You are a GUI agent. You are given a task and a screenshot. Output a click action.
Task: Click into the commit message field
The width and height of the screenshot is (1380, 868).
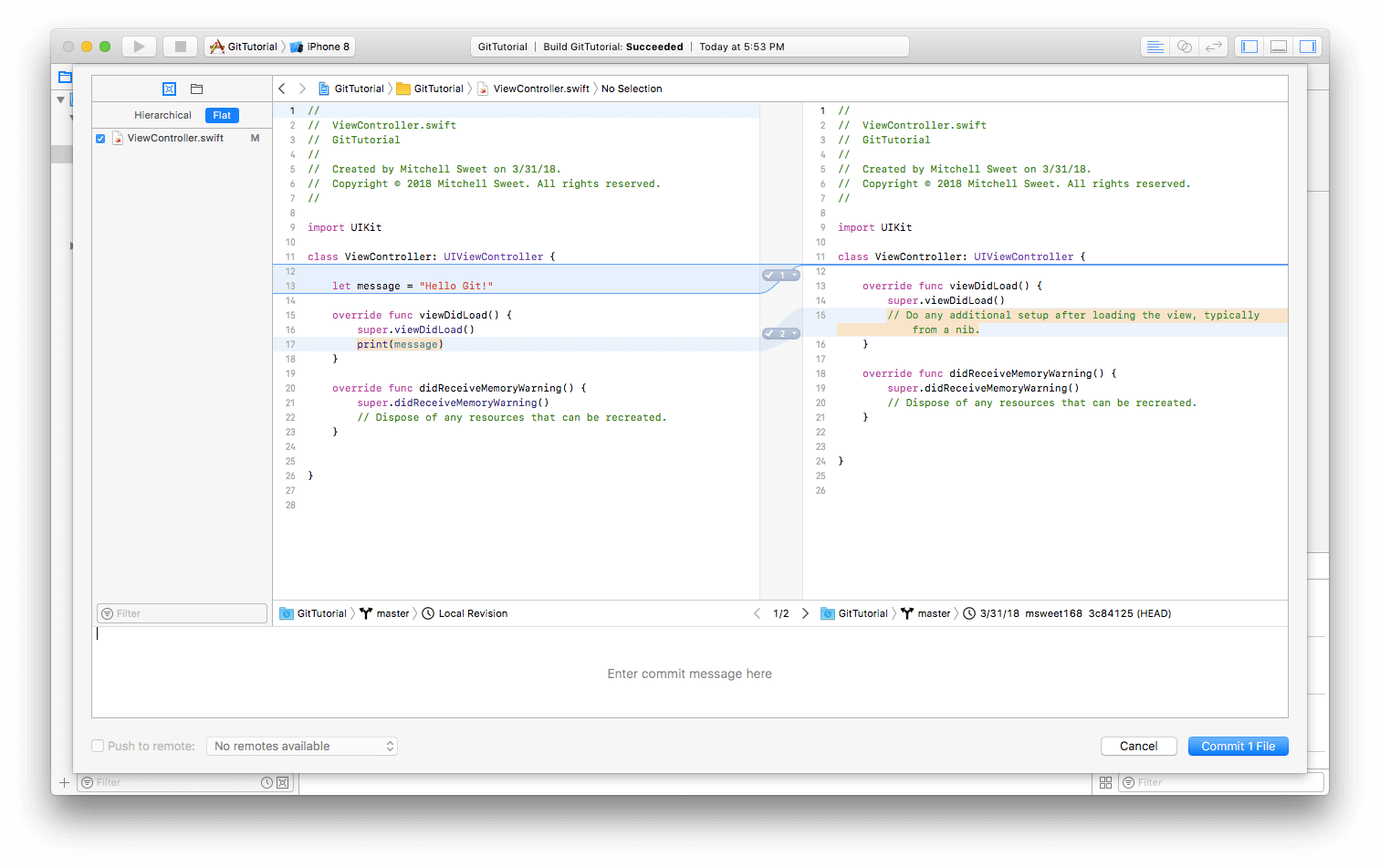pyautogui.click(x=689, y=674)
